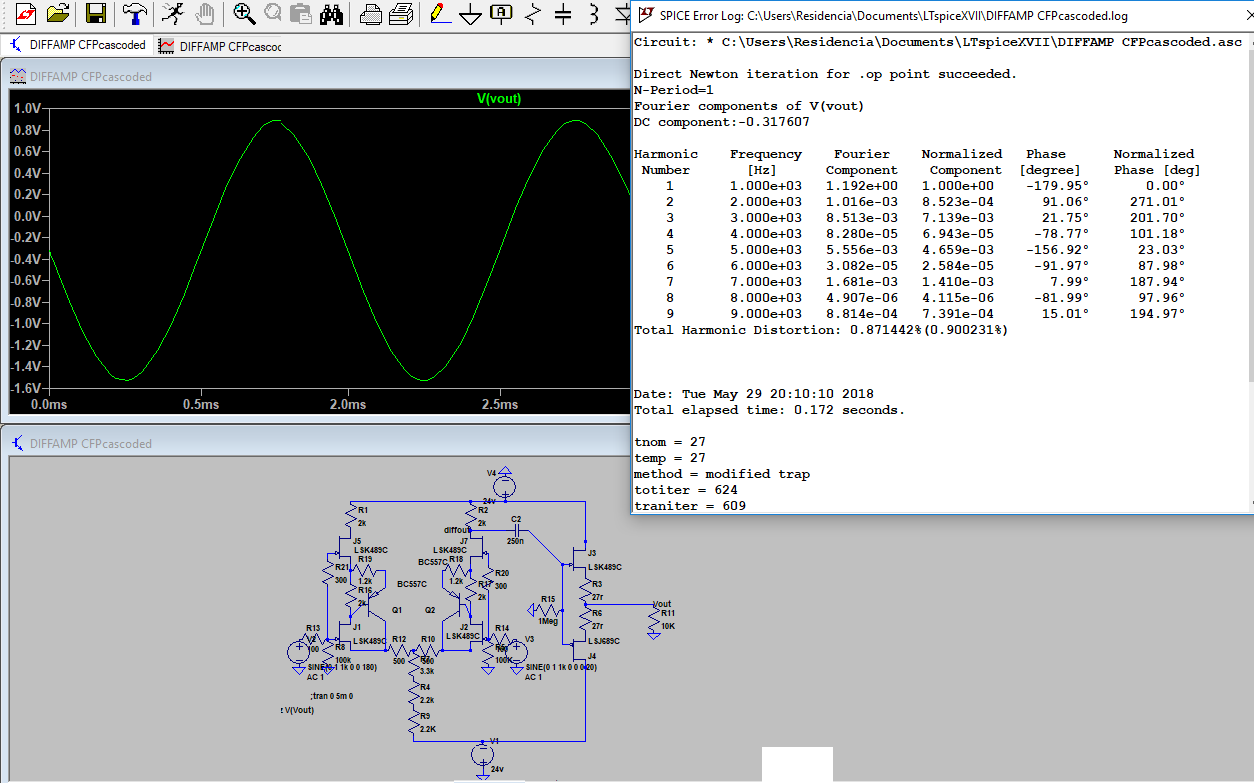Screen dimensions: 1254x783
Task: Open print setup printer icon
Action: pos(370,14)
